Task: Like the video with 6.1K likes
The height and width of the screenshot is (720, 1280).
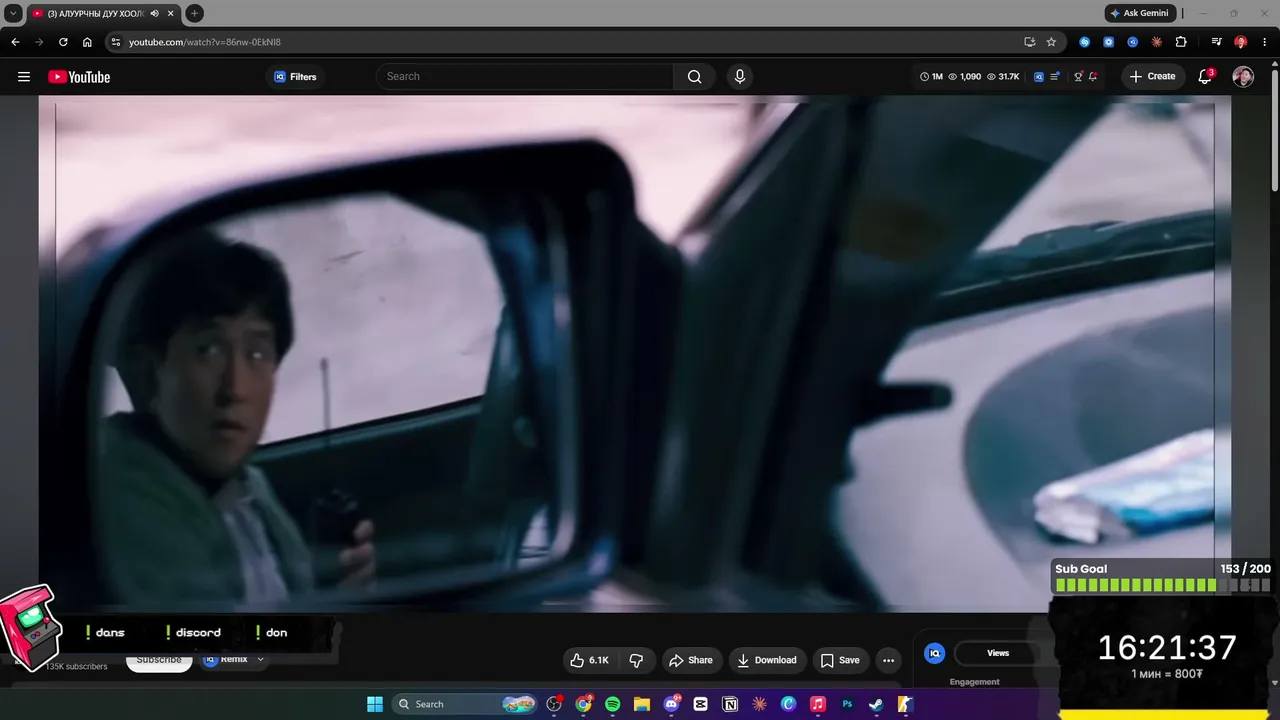Action: (589, 660)
